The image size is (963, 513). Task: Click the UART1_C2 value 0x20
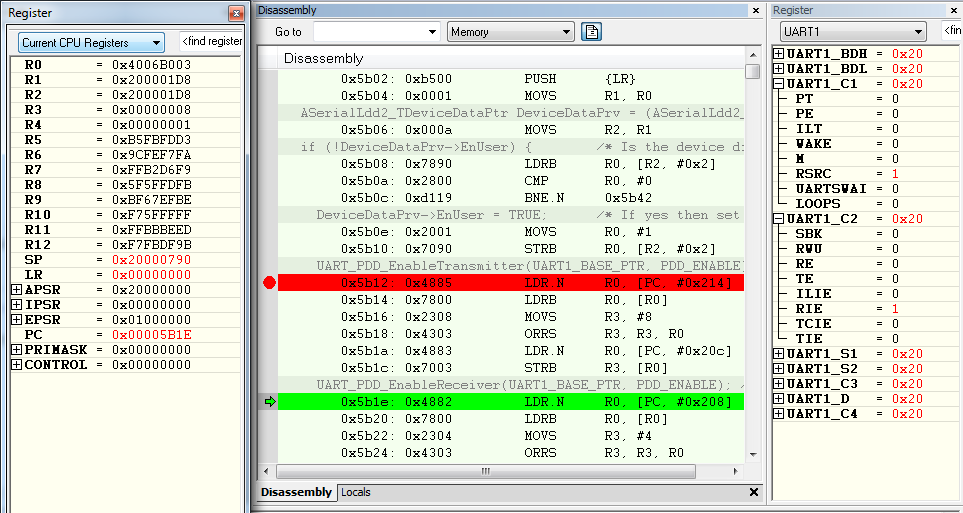click(x=907, y=219)
